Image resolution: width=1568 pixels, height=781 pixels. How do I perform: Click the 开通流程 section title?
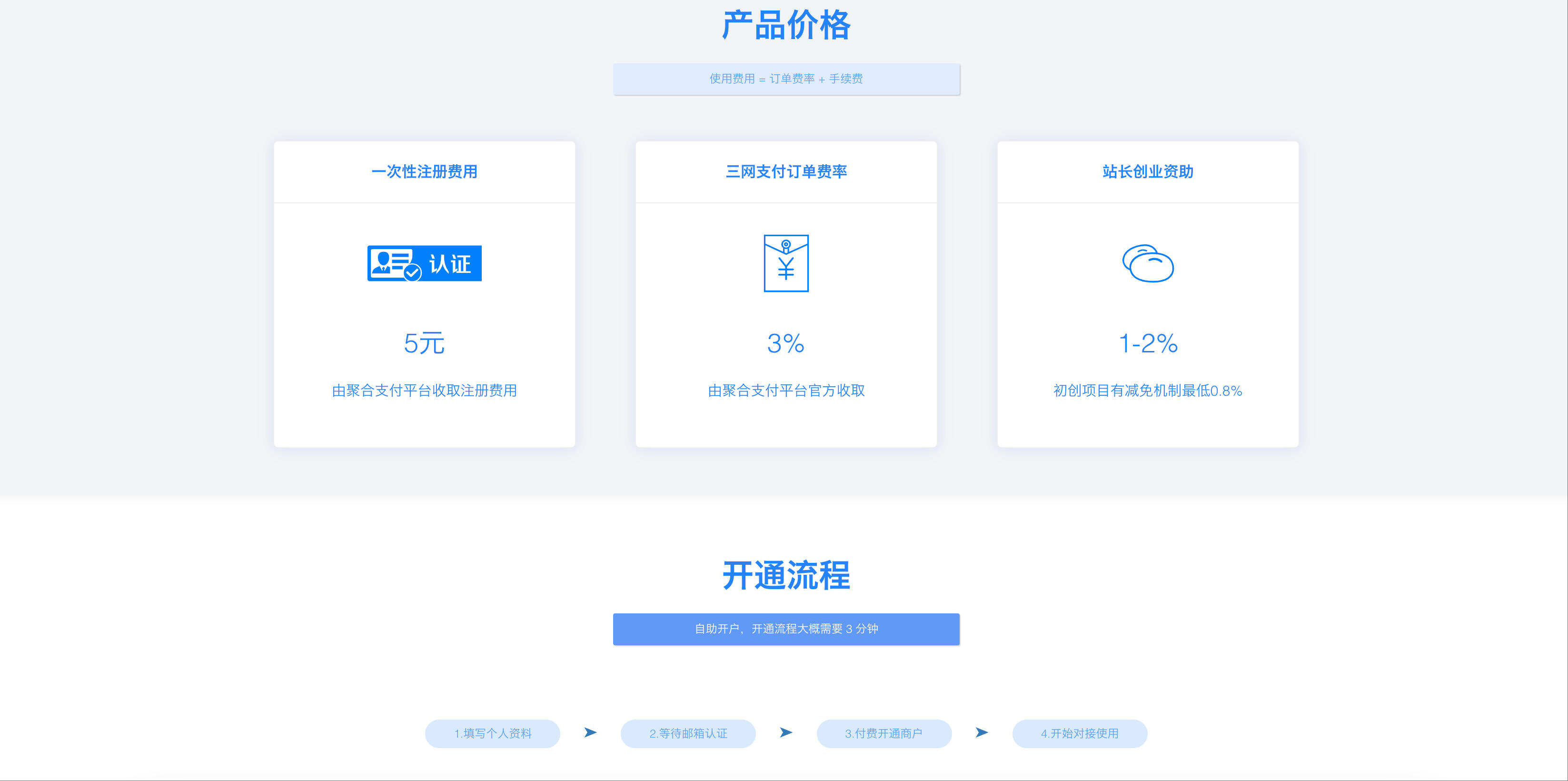[786, 575]
